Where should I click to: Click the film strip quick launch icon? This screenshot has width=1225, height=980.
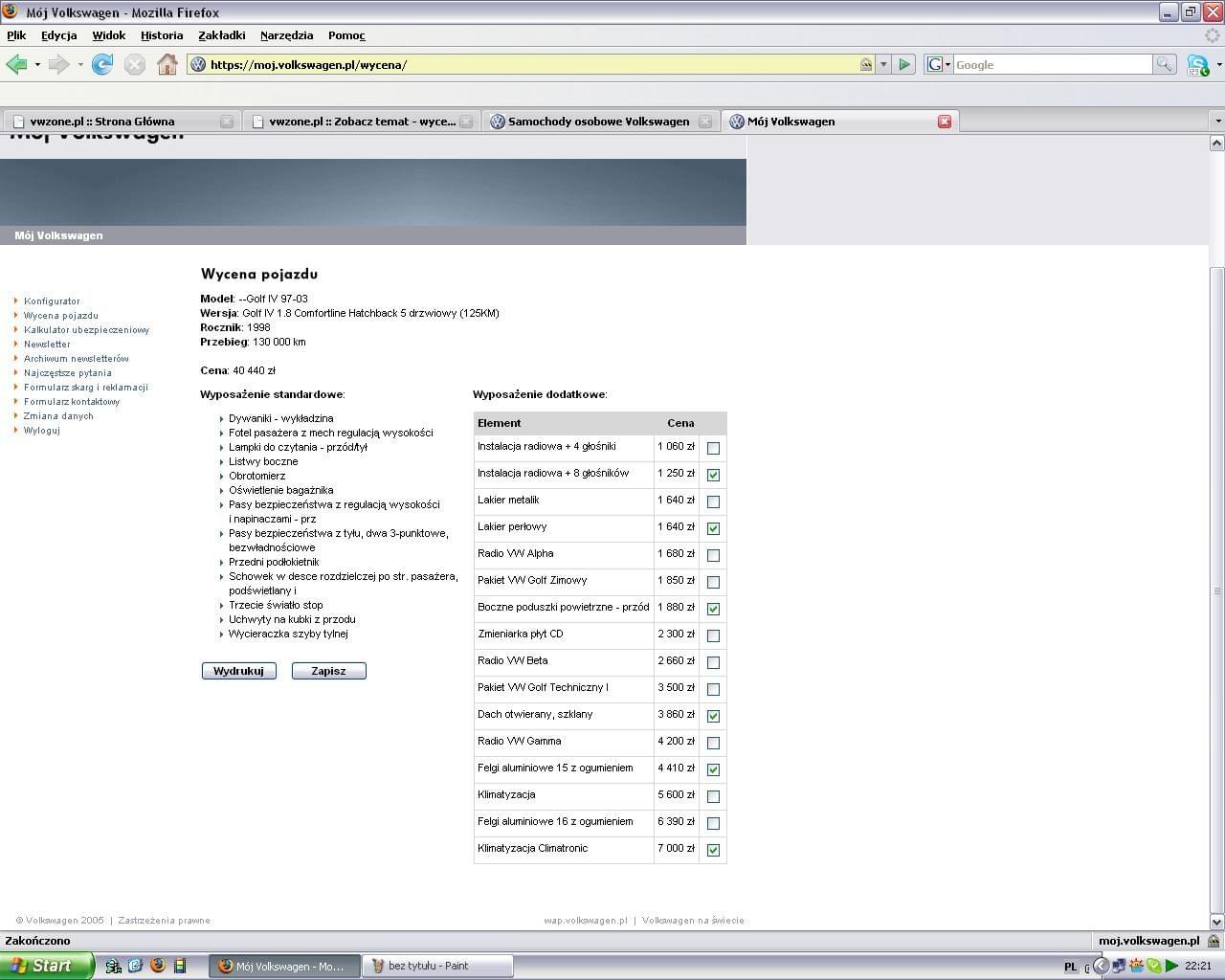point(179,966)
